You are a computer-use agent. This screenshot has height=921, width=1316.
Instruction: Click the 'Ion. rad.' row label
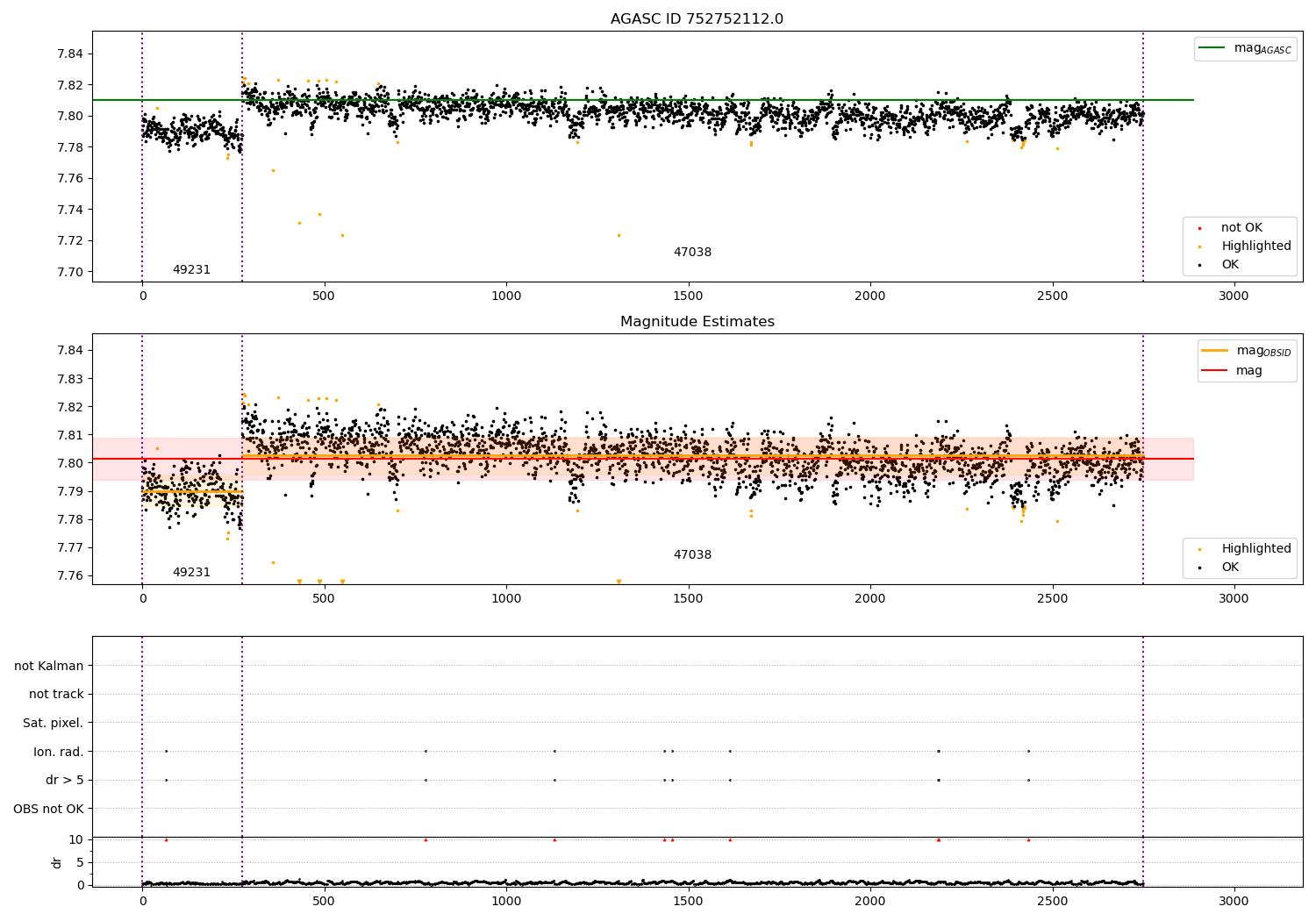coord(58,752)
